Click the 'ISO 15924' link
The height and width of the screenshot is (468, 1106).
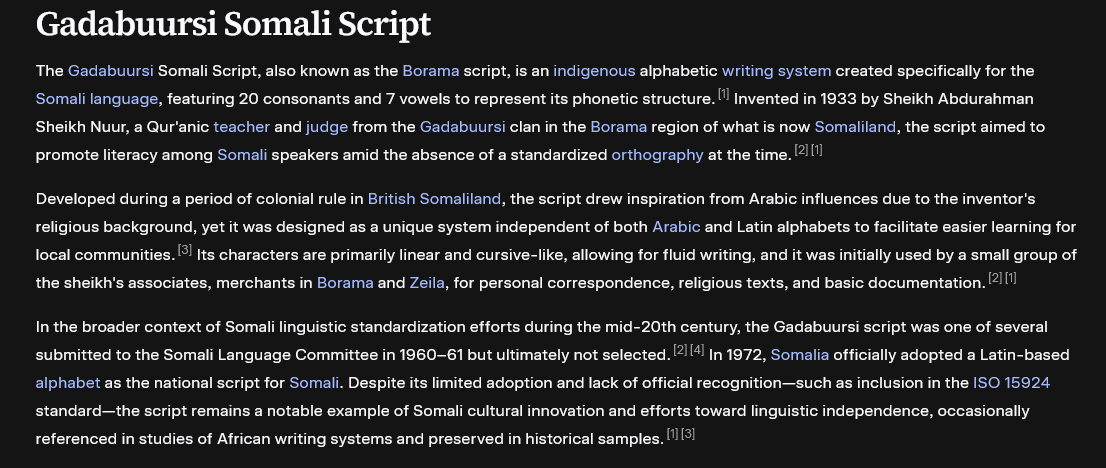click(1011, 383)
